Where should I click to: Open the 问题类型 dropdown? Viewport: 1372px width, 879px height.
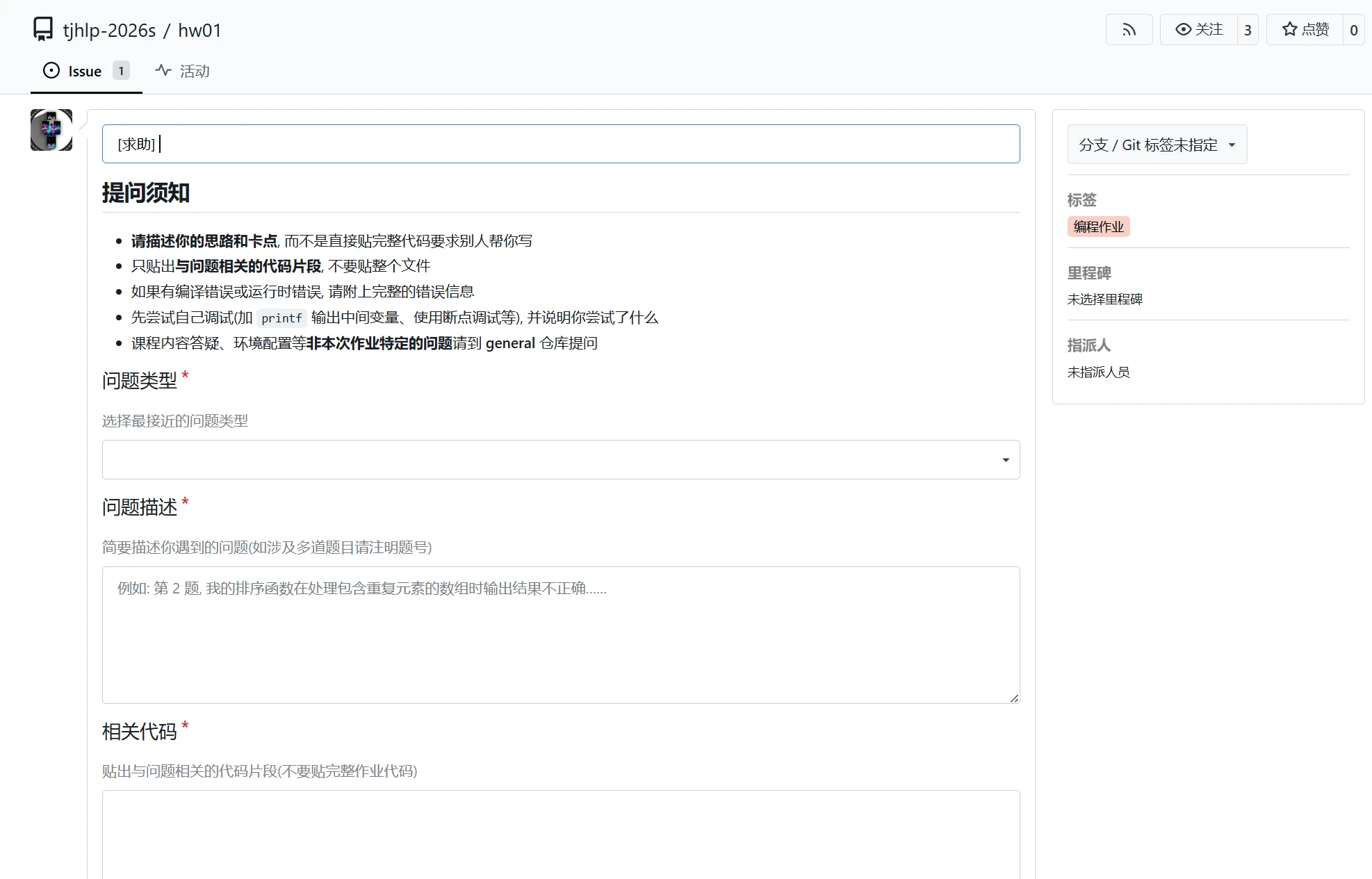pos(561,459)
